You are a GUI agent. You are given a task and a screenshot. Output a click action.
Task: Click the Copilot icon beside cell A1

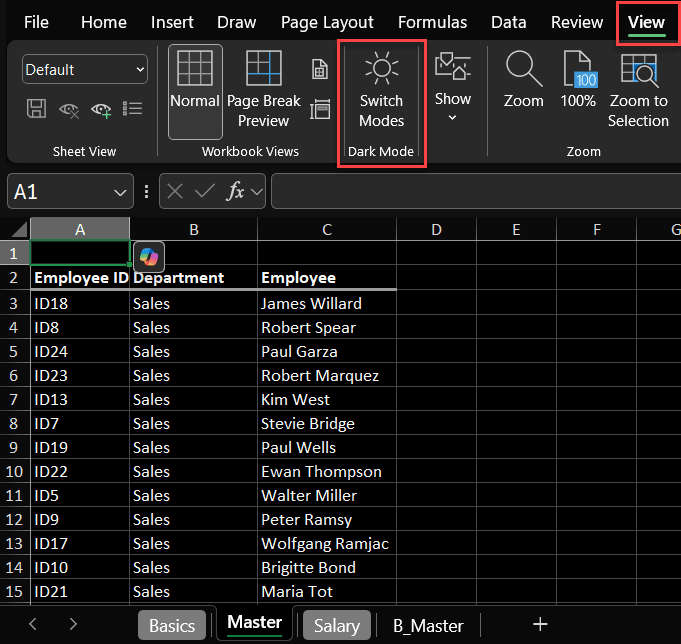click(149, 257)
